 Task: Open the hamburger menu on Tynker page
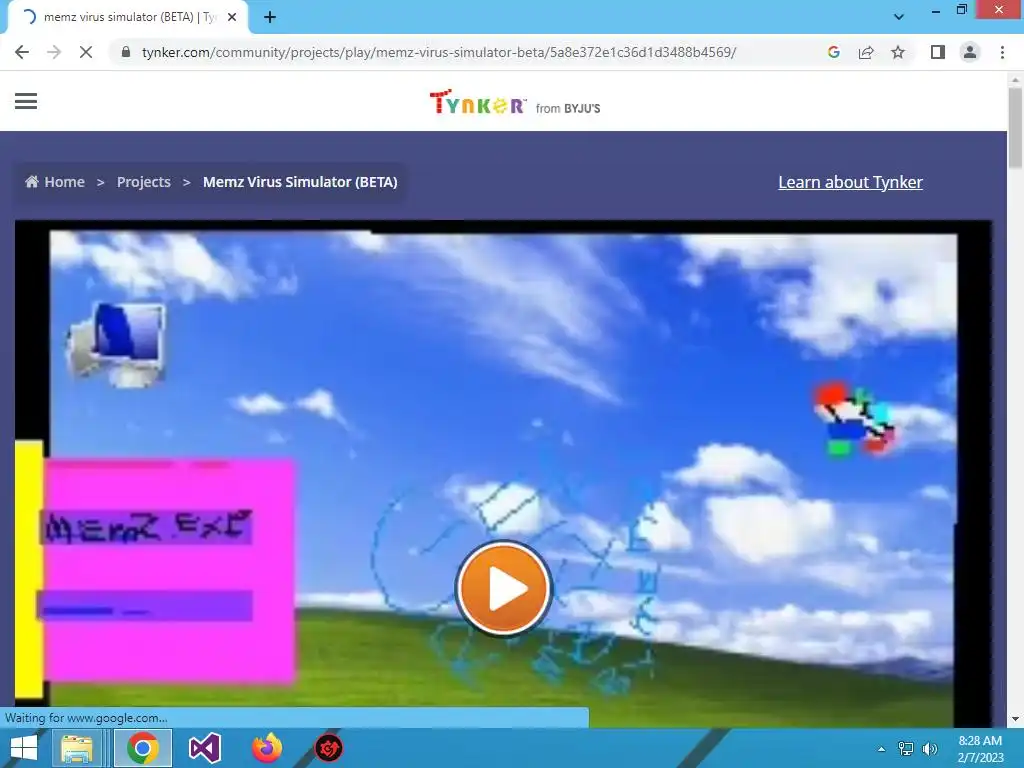26,101
